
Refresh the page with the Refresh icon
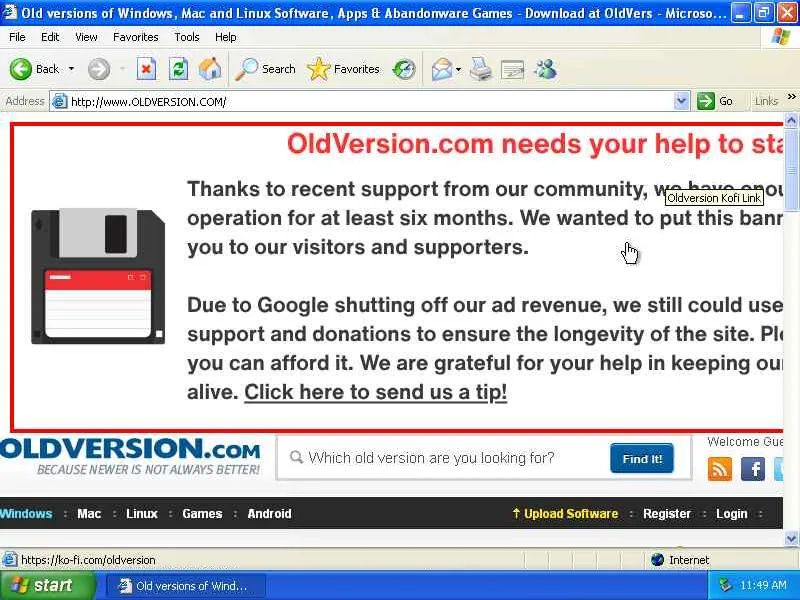[x=178, y=69]
